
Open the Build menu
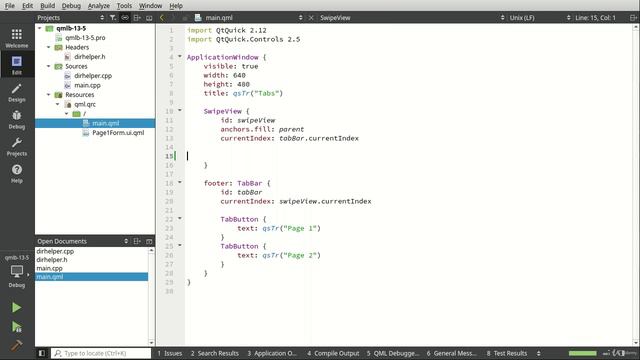point(47,6)
